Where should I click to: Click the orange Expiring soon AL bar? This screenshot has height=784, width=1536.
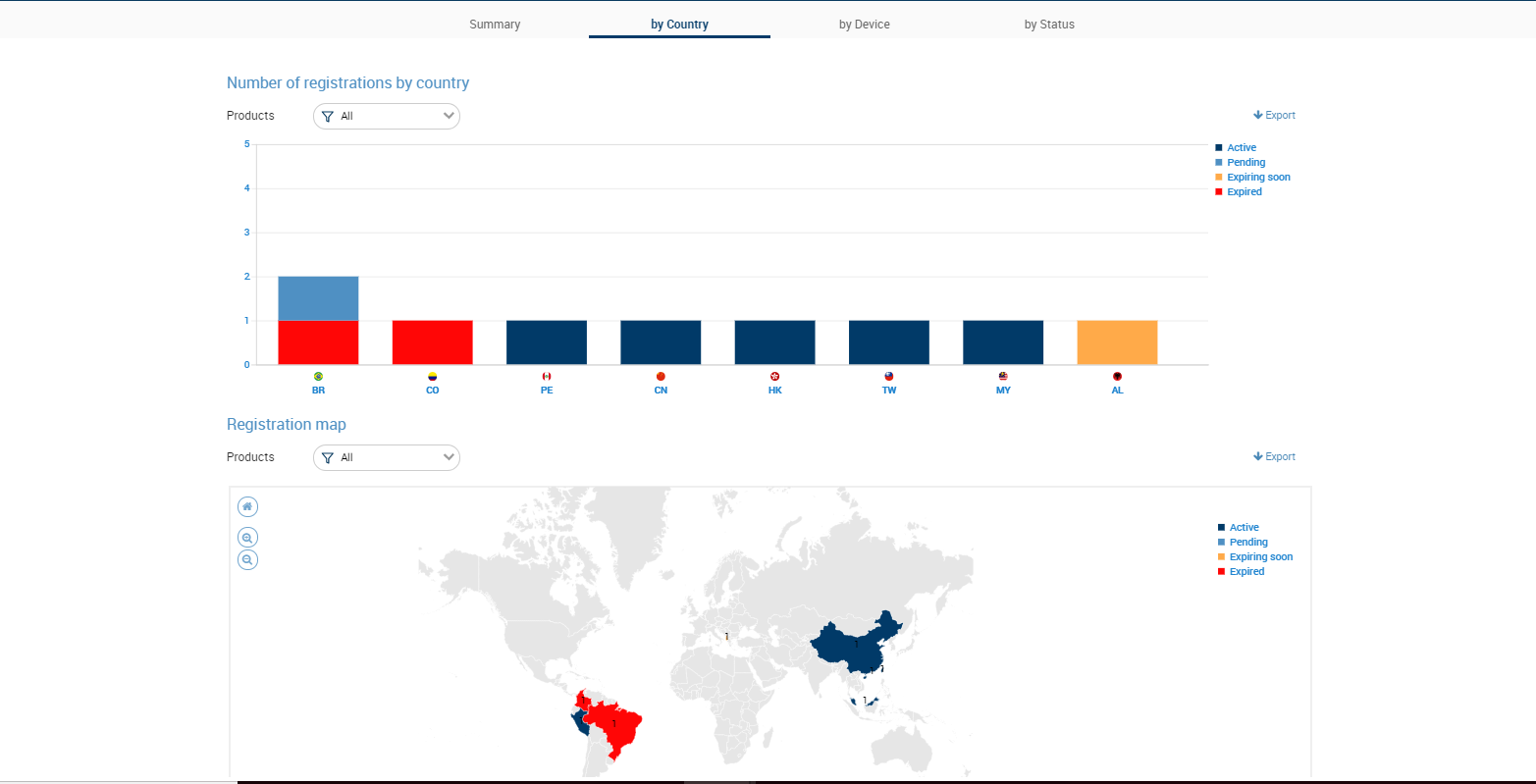pyautogui.click(x=1117, y=342)
